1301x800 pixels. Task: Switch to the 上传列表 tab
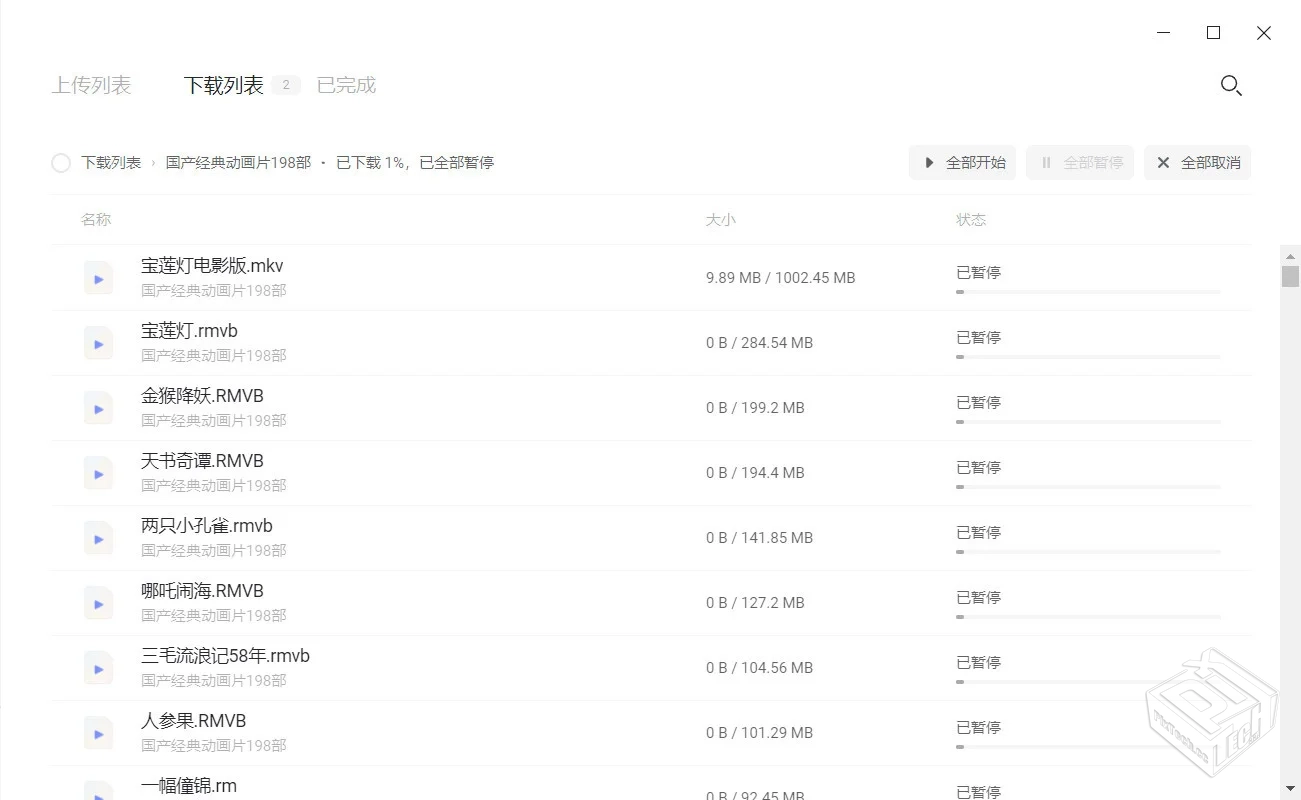pyautogui.click(x=91, y=85)
